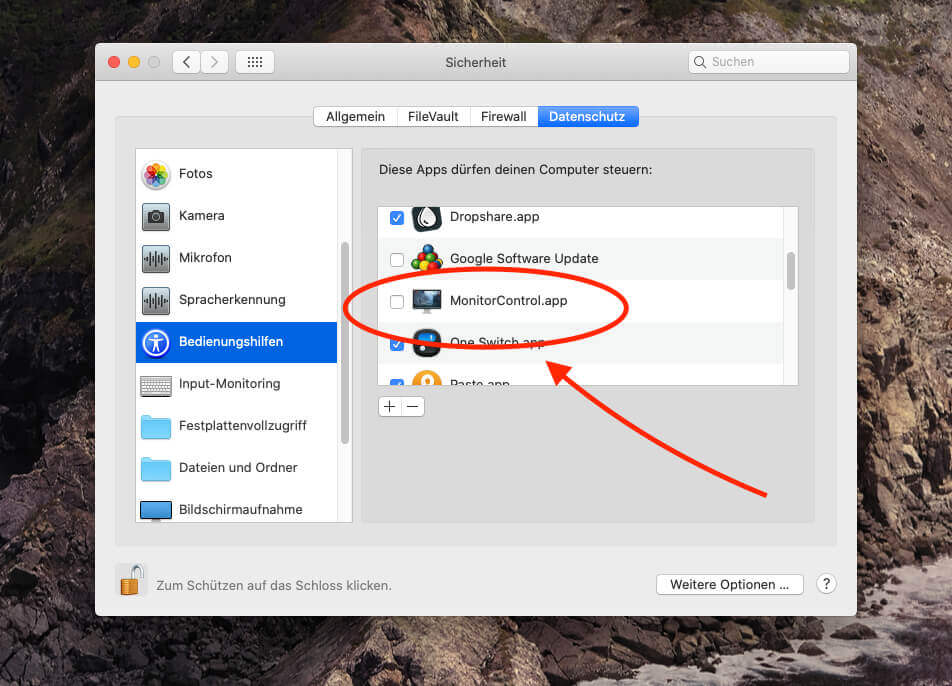
Task: Select Spracherkennung in the sidebar
Action: (x=231, y=300)
